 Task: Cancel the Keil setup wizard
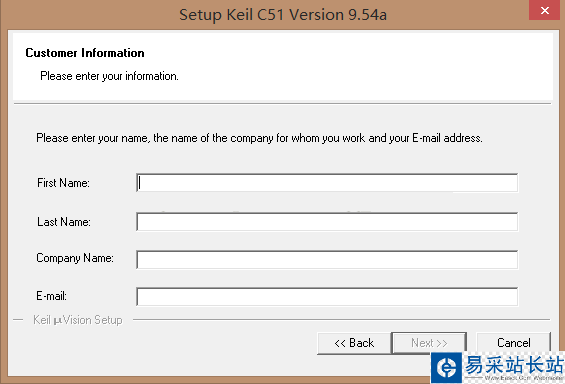tap(513, 342)
